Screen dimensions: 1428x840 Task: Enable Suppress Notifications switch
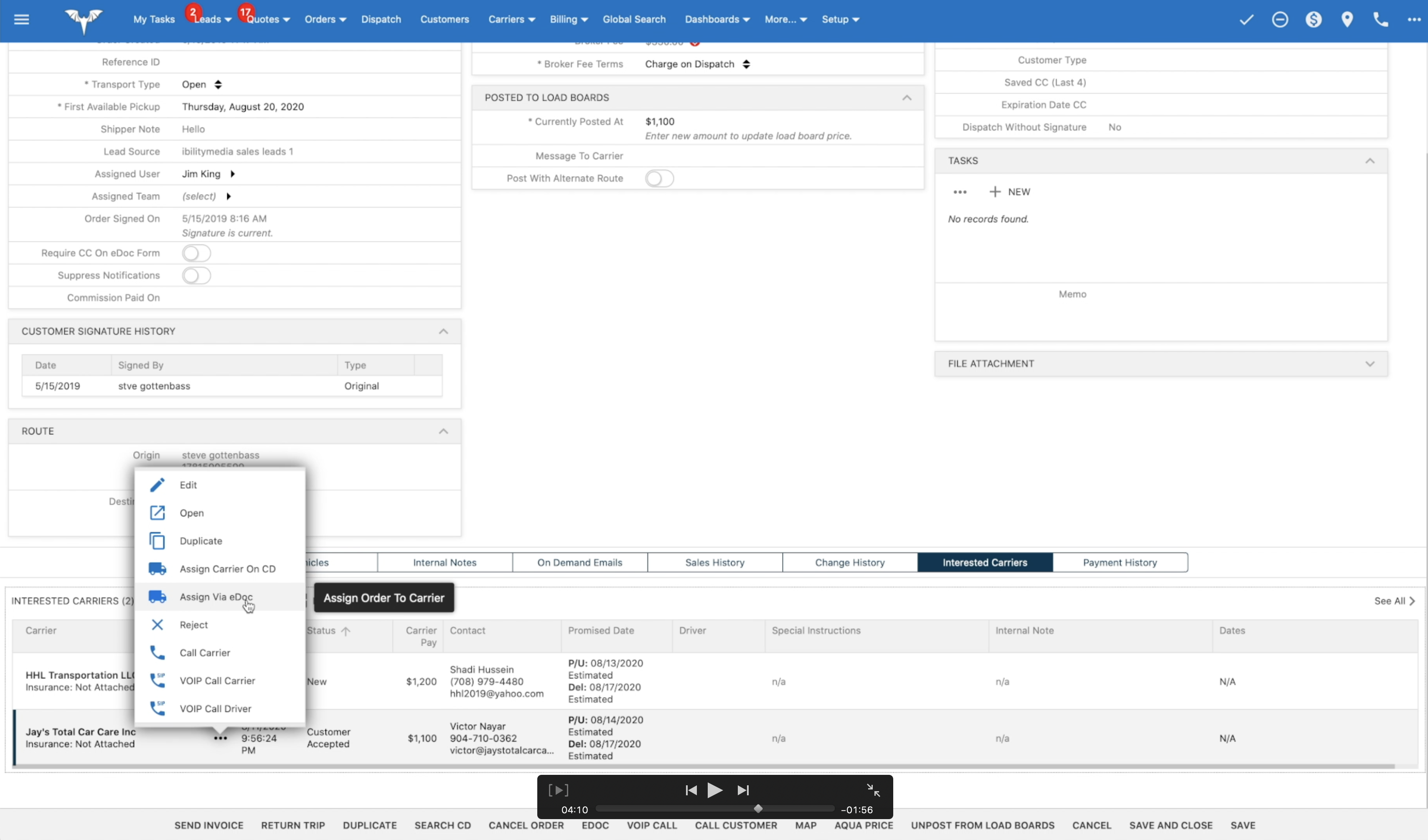[196, 276]
